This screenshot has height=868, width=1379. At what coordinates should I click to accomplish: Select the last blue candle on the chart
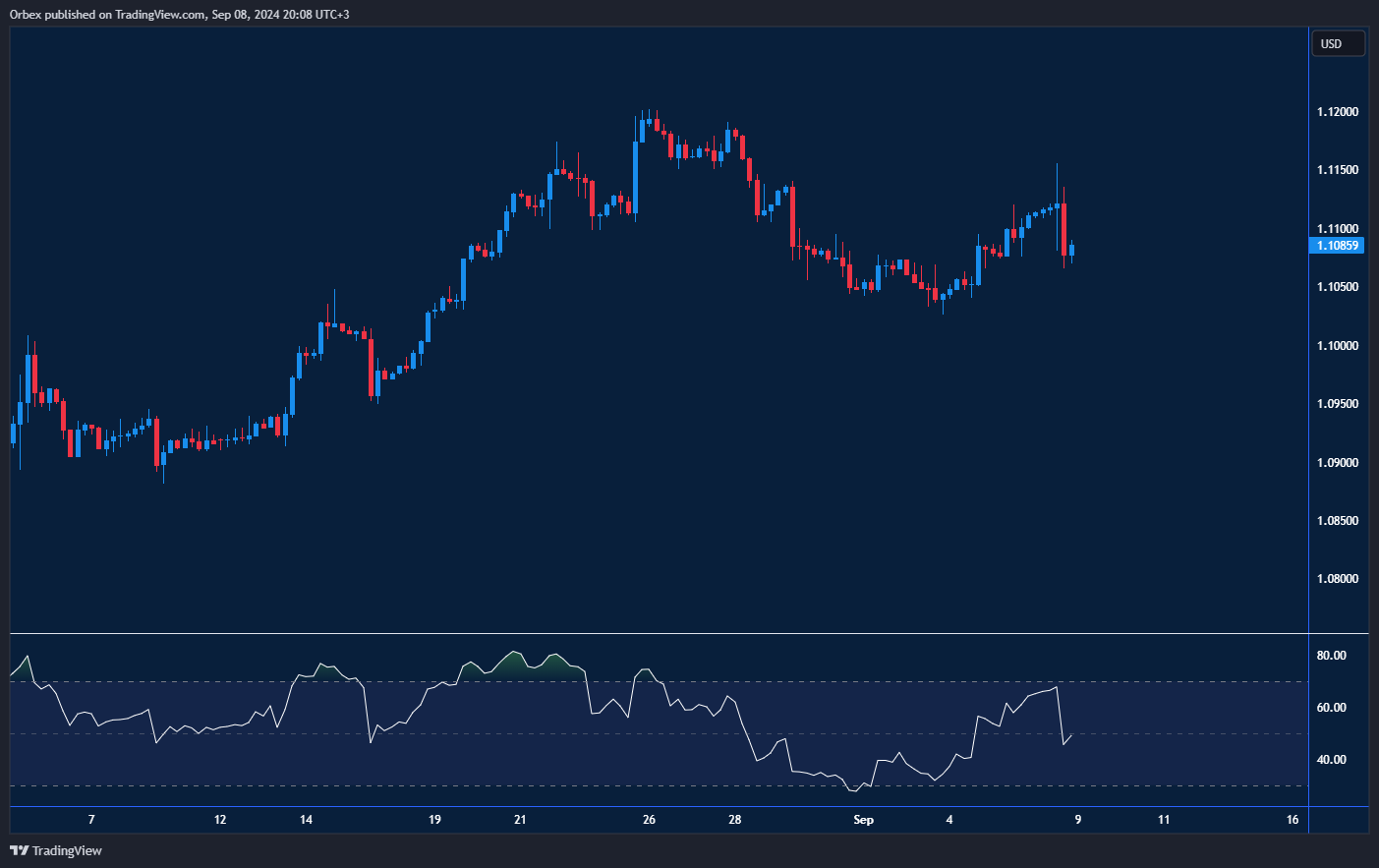click(1071, 250)
